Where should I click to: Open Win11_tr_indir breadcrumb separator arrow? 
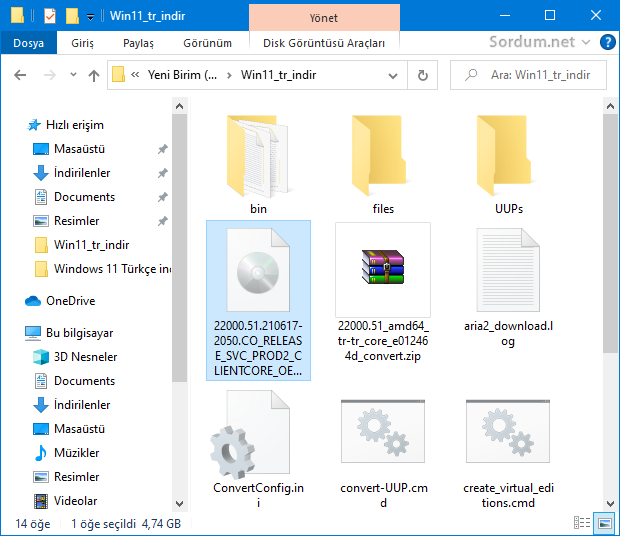pyautogui.click(x=229, y=75)
